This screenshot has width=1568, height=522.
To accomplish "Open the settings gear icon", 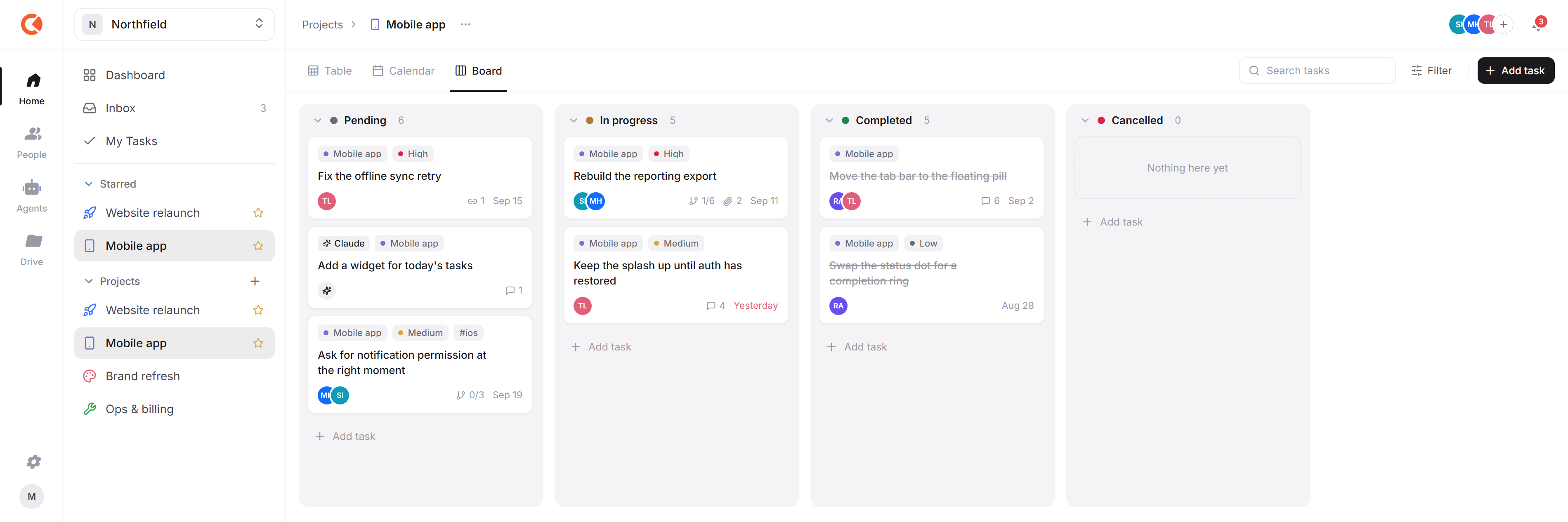I will point(33,462).
